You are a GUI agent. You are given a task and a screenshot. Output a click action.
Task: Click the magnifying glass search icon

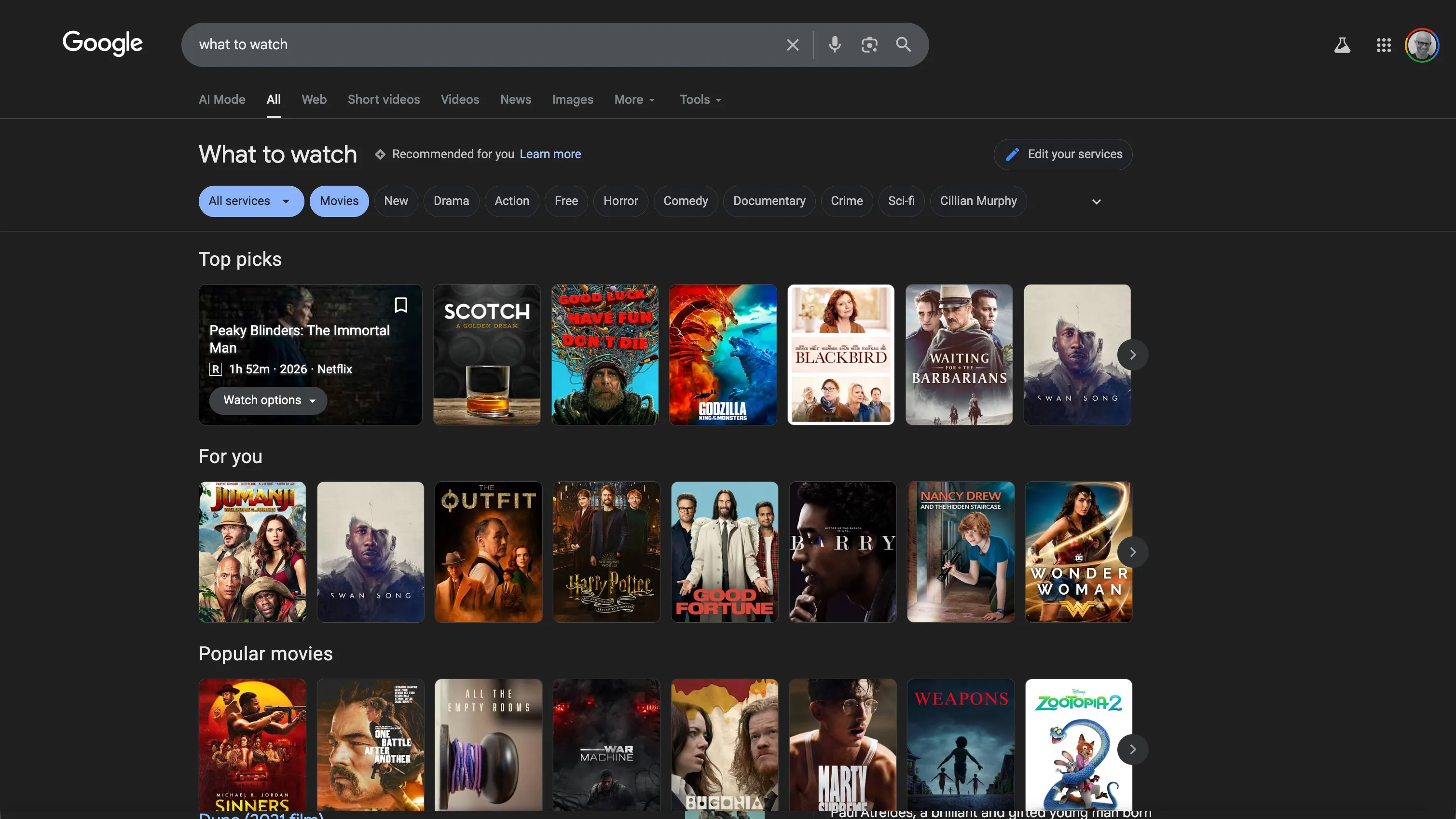coord(903,45)
